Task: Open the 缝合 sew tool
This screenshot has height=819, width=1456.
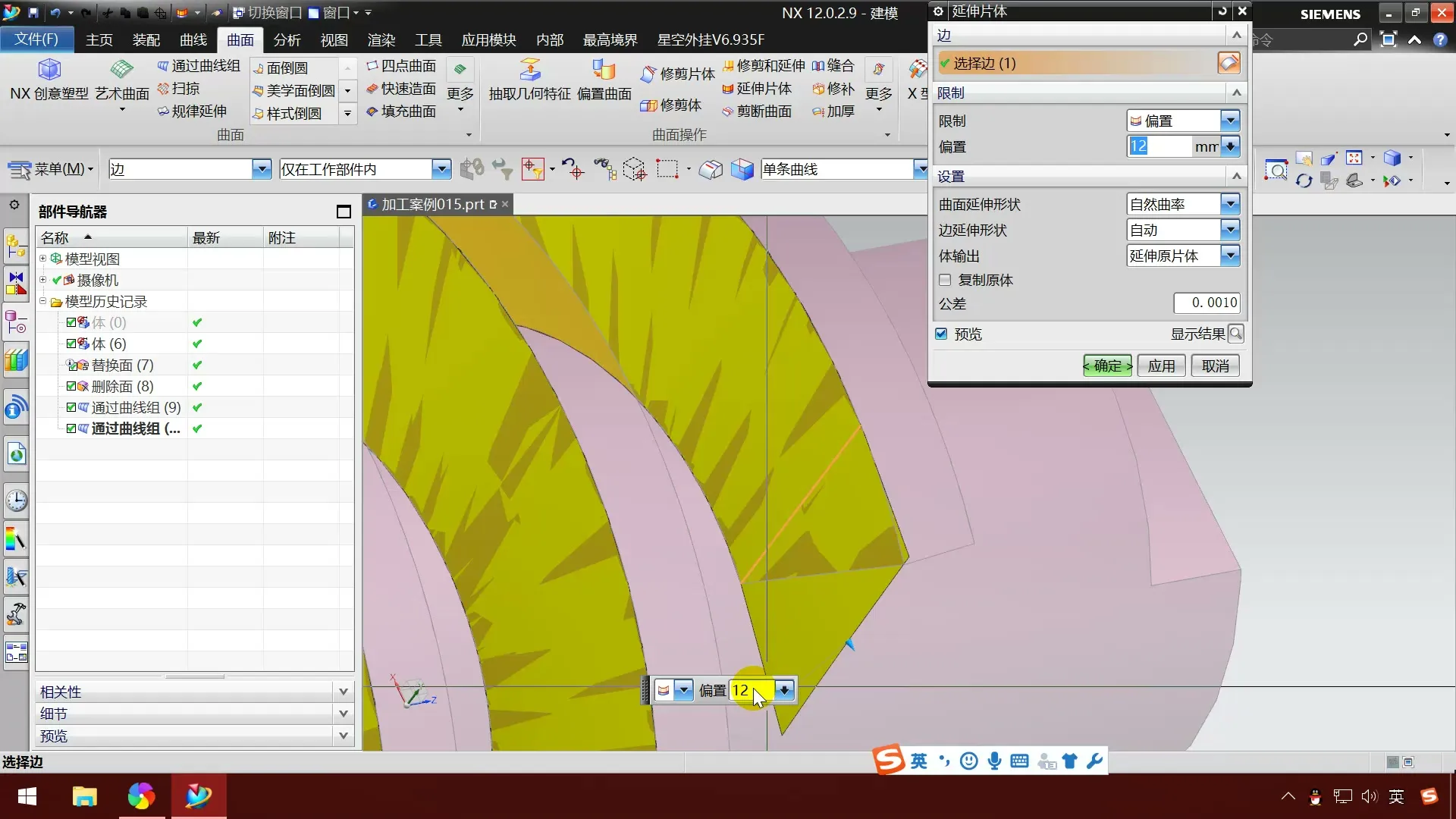Action: pyautogui.click(x=833, y=66)
